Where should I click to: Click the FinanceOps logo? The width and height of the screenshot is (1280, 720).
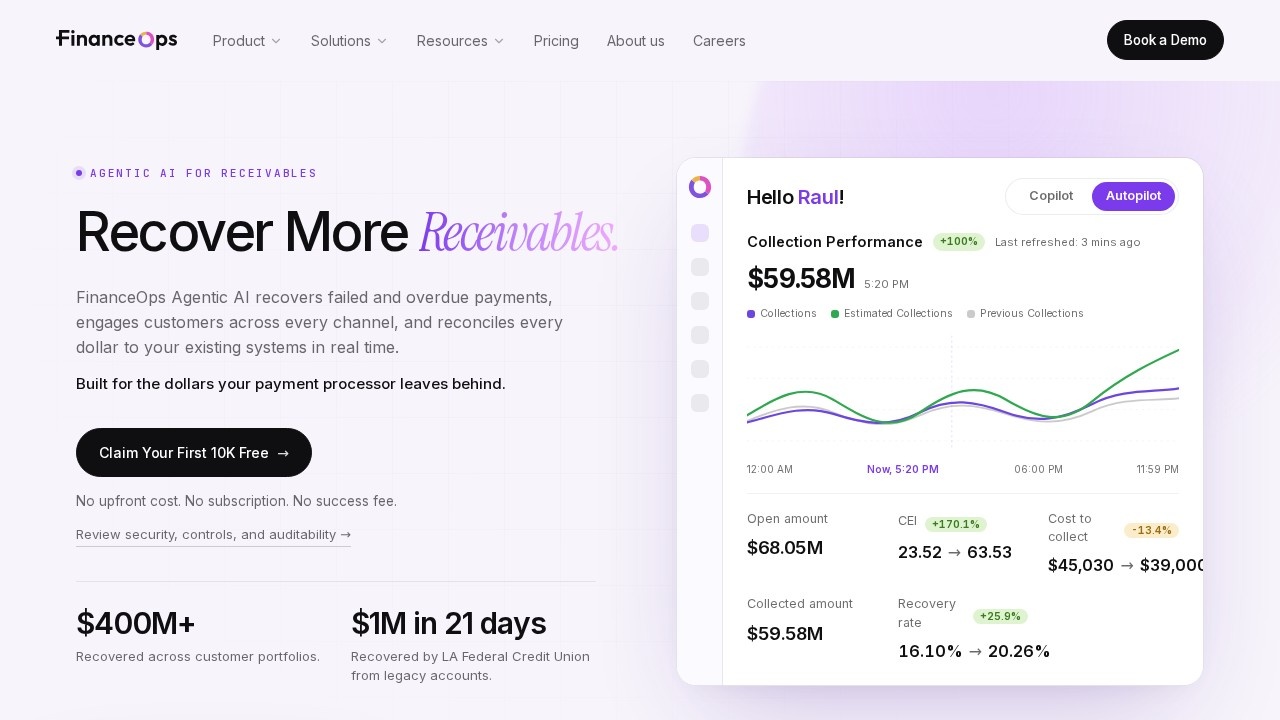click(x=117, y=40)
